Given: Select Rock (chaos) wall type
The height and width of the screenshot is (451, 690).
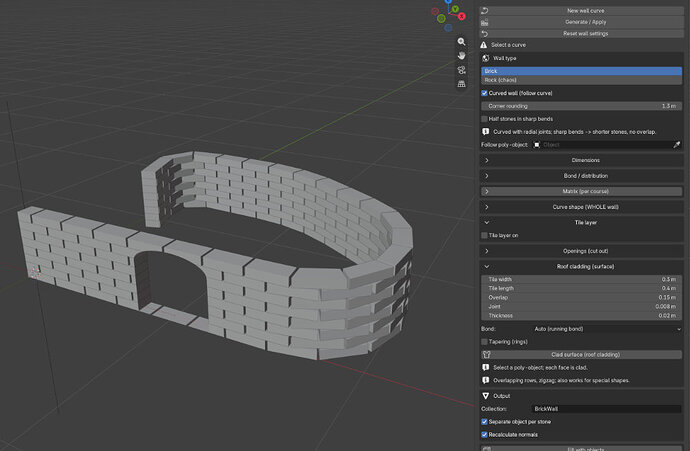Looking at the screenshot, I should (581, 80).
